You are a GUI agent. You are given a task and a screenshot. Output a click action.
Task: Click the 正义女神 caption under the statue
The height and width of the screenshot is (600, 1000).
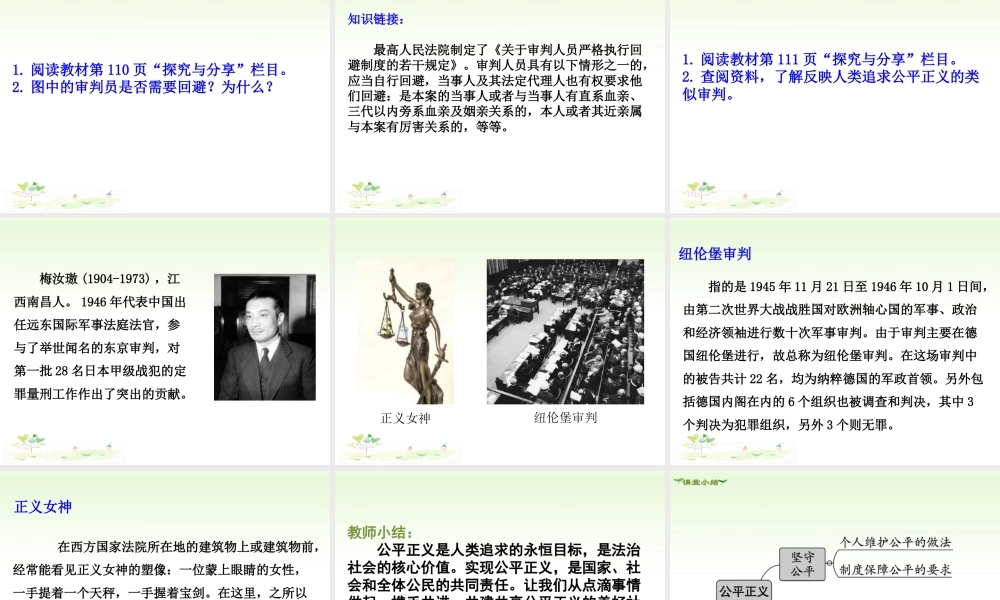405,418
